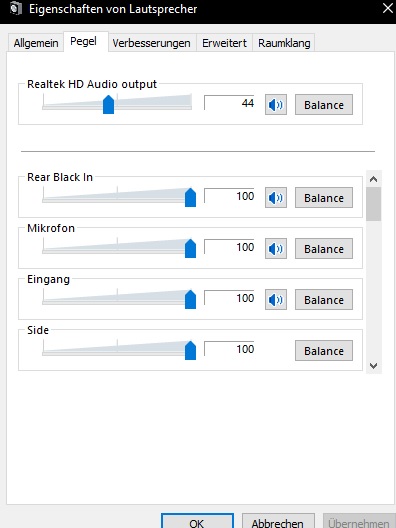The width and height of the screenshot is (396, 528).
Task: Open Balance settings for Rear Black In
Action: click(x=324, y=198)
